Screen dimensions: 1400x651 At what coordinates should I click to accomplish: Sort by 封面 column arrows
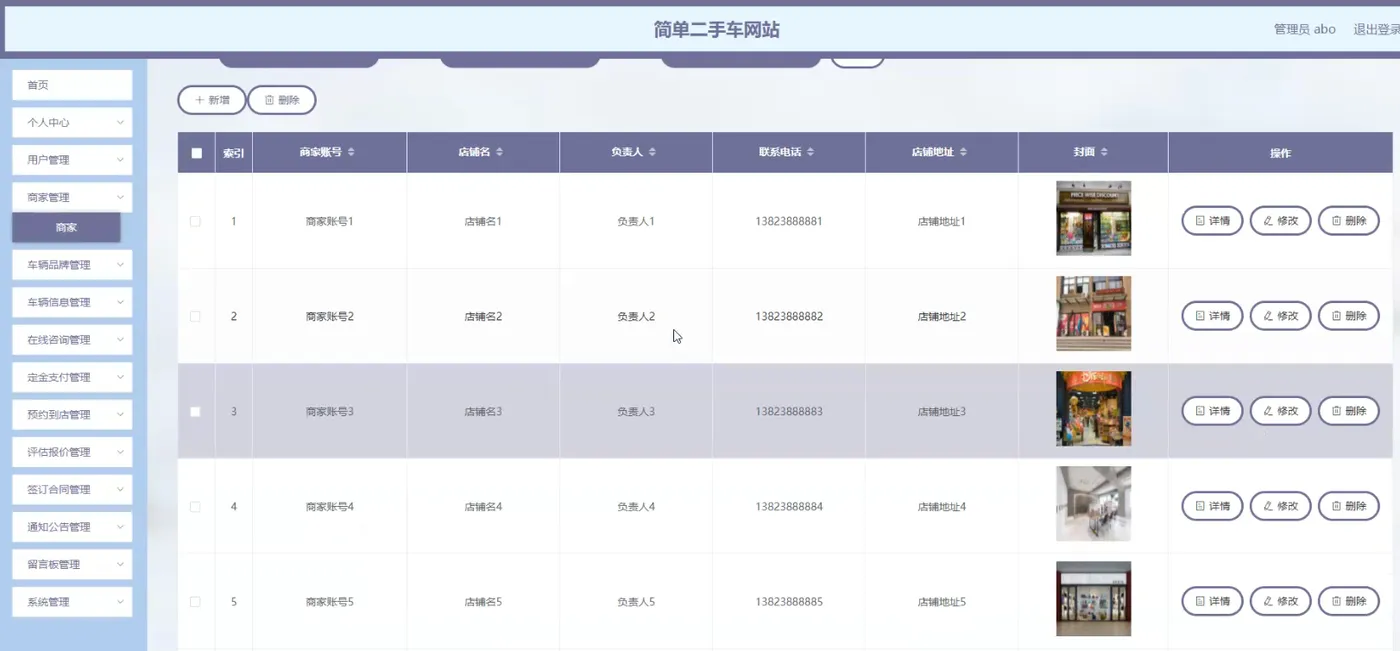1104,152
